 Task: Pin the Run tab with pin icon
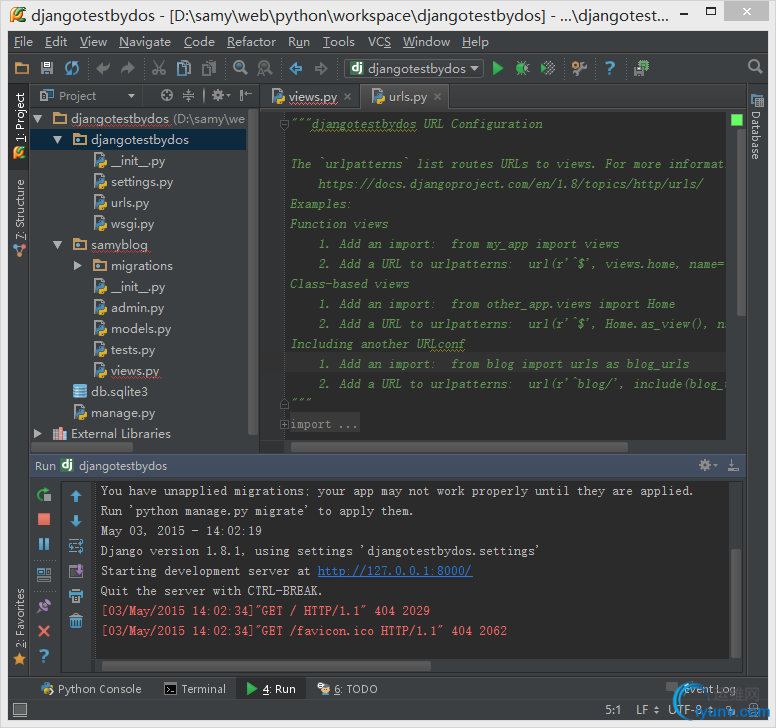tap(44, 606)
